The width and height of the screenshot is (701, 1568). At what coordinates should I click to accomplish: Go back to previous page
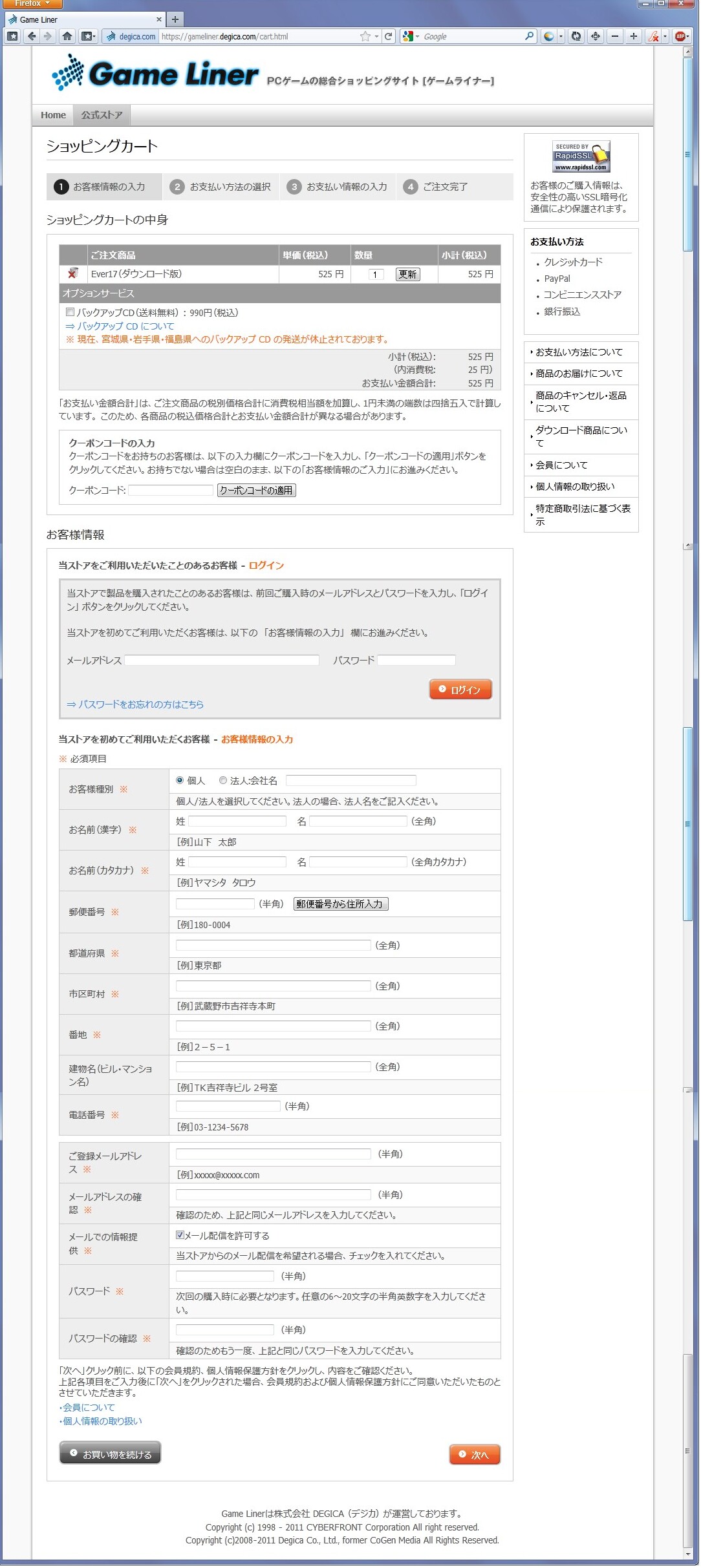click(x=31, y=36)
